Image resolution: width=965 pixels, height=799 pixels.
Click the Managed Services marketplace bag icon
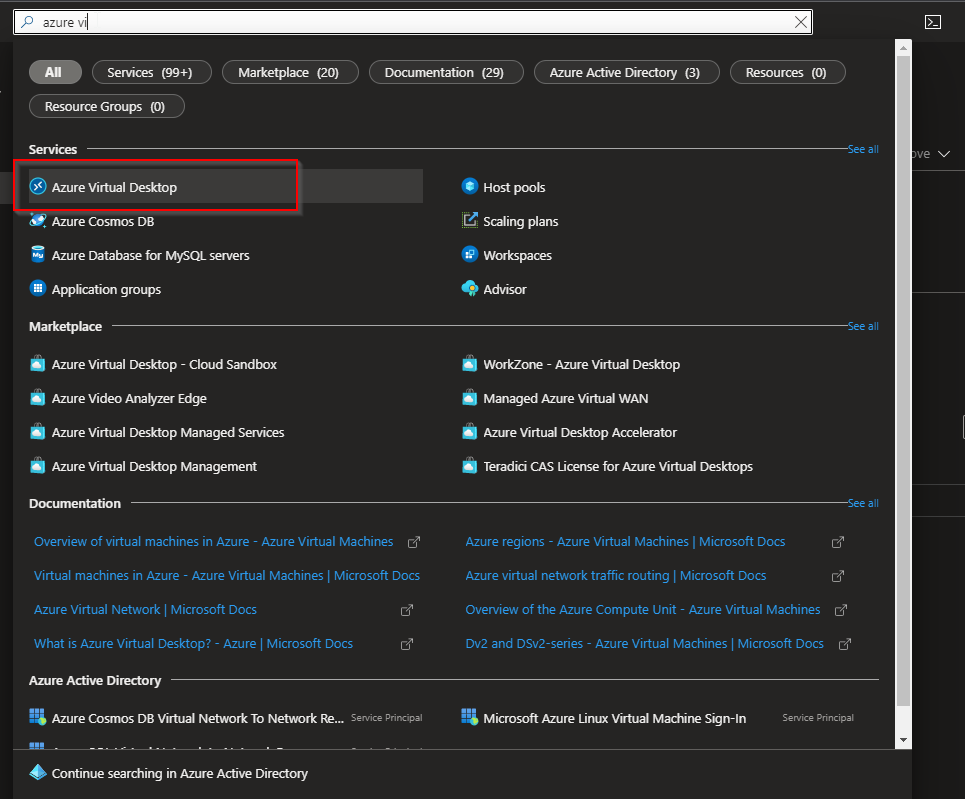tap(38, 432)
